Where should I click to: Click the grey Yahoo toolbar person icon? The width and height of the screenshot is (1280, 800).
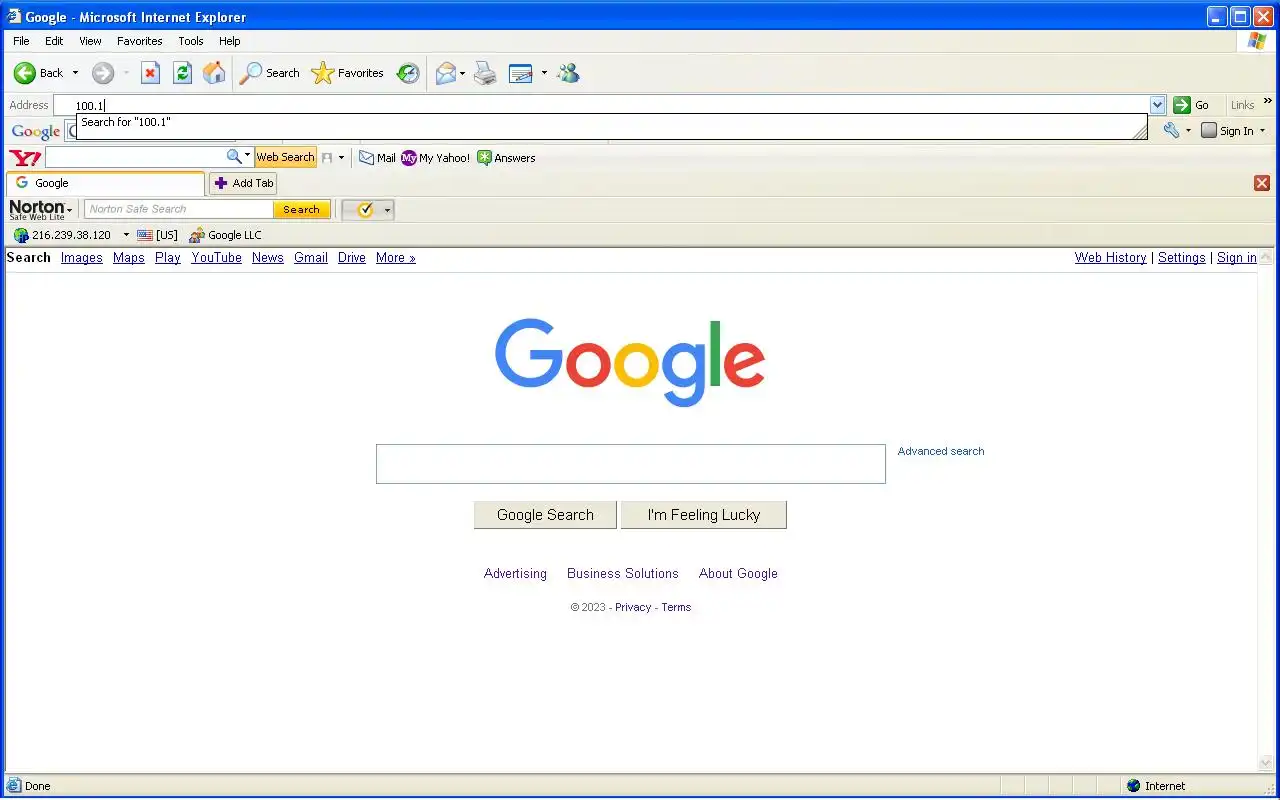[327, 158]
